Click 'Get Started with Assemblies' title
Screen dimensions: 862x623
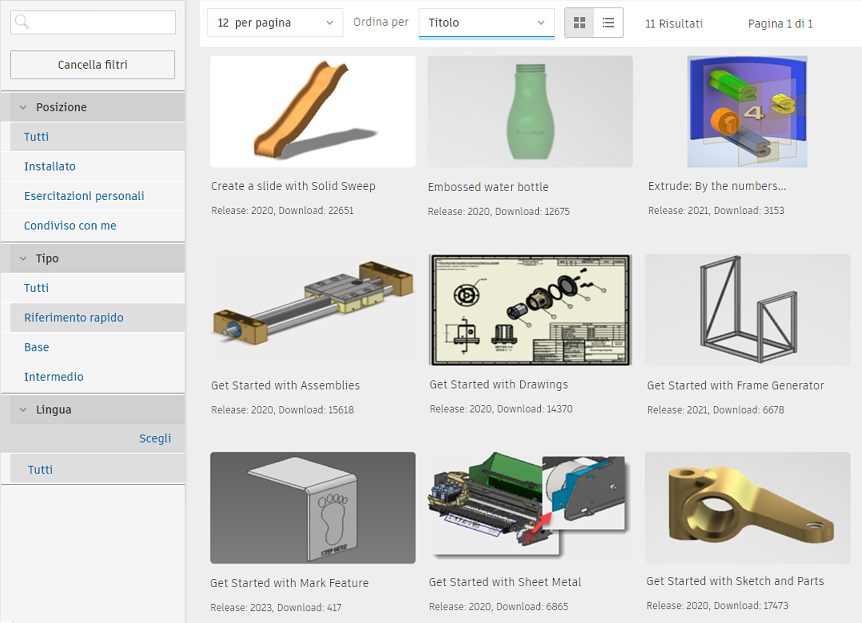285,385
